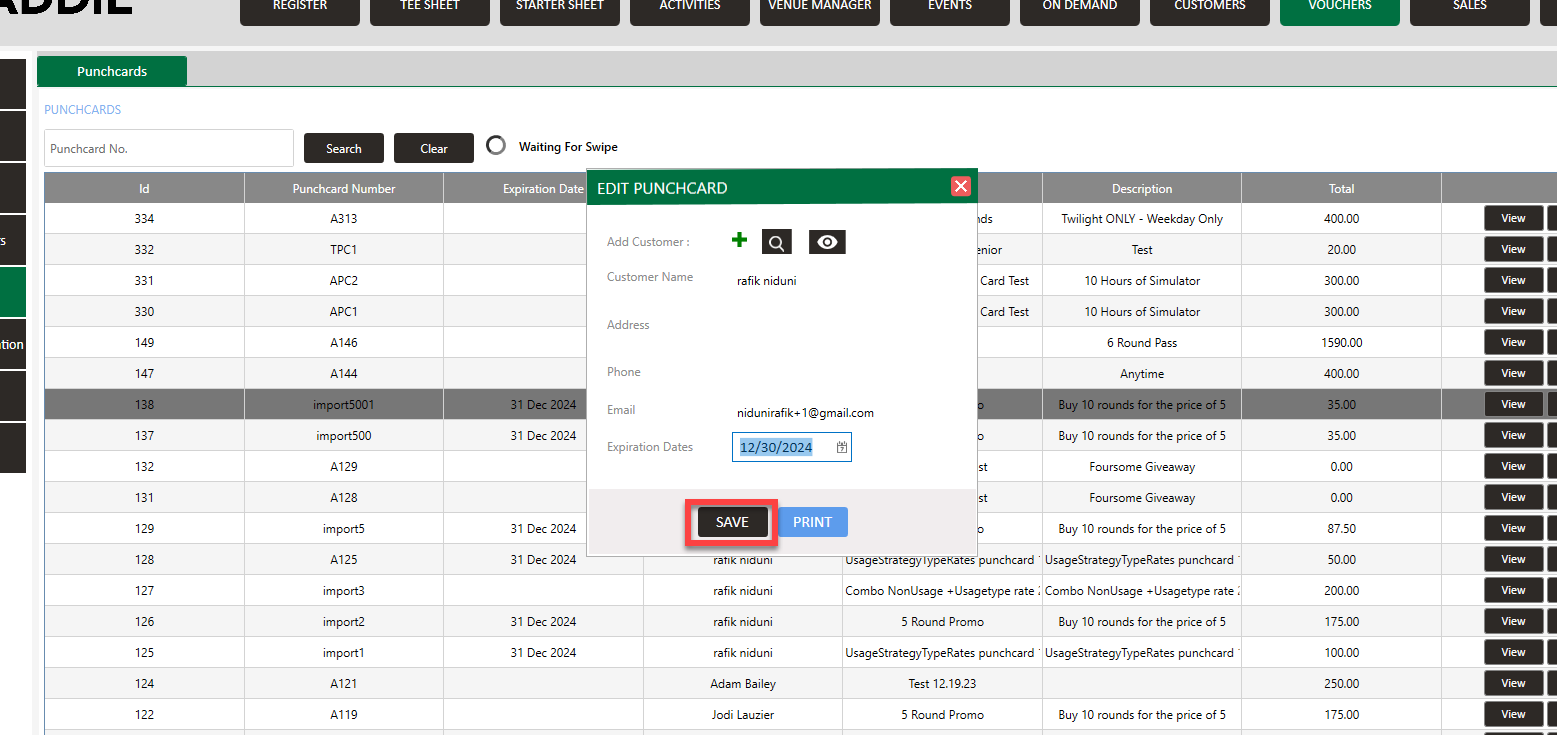
Task: Click the PUNCHCARDS breadcrumb link
Action: coord(82,110)
